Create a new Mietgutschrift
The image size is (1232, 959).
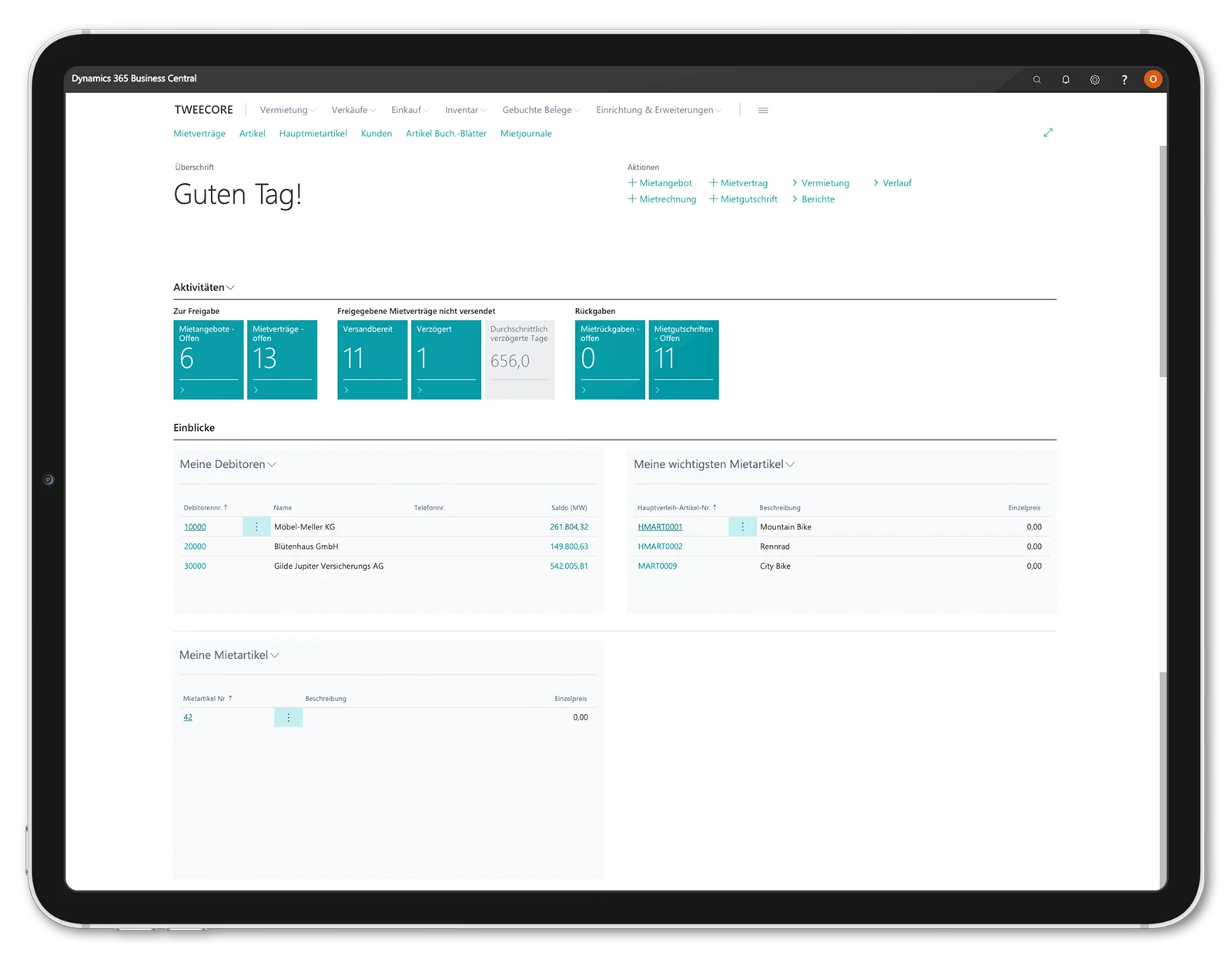(x=743, y=199)
